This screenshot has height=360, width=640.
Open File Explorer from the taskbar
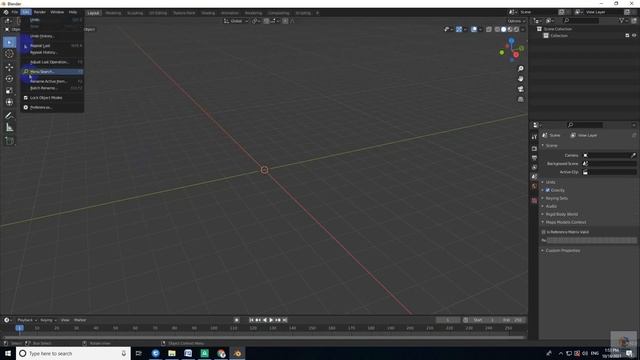pos(172,353)
